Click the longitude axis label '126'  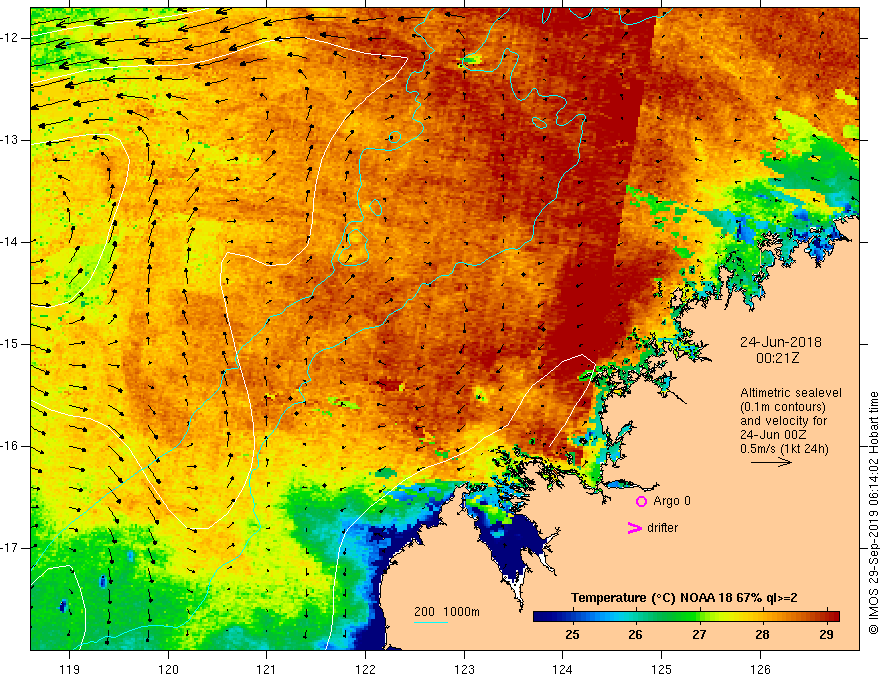click(760, 670)
